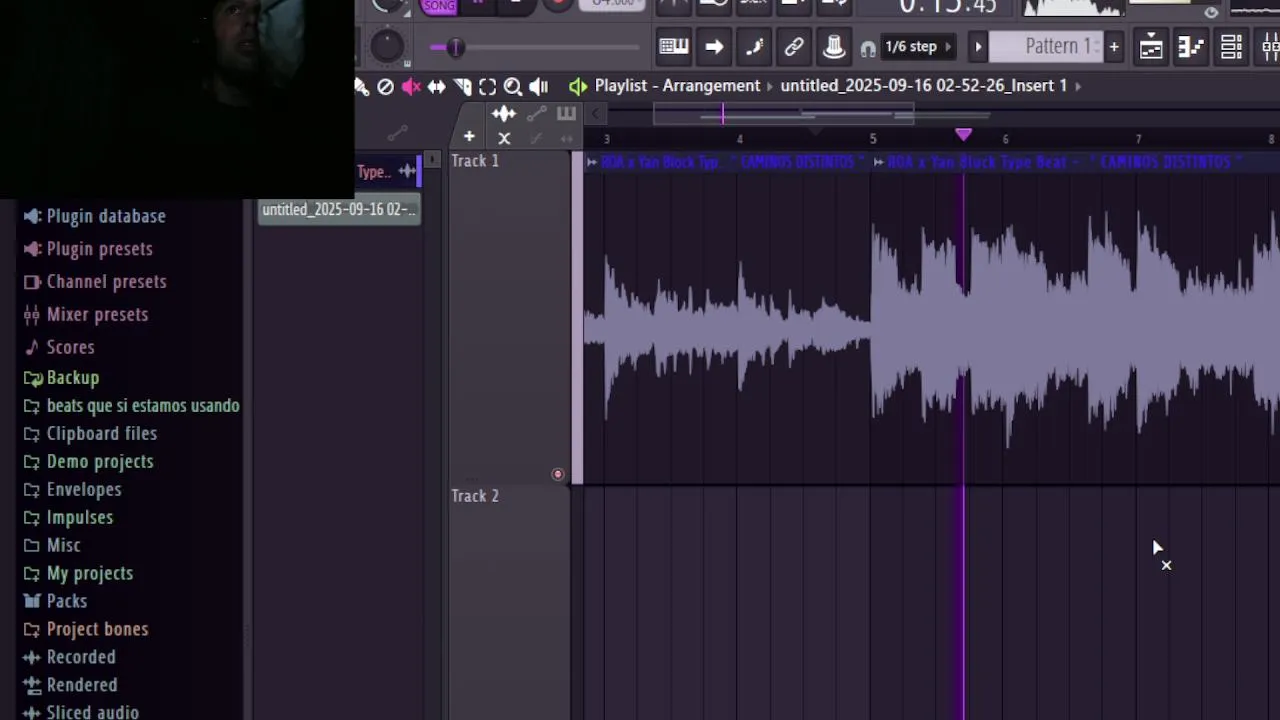Click plus button above Track 1

tap(469, 137)
